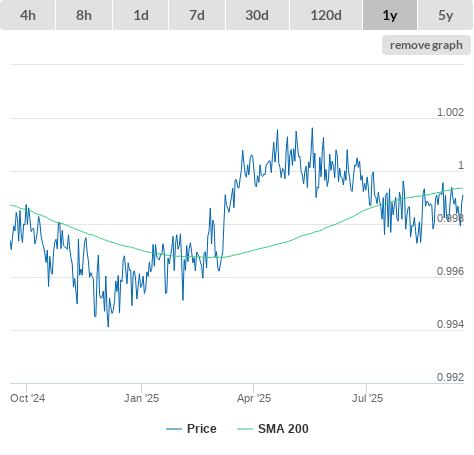Select the 120d range tab
Image resolution: width=474 pixels, height=455 pixels.
(x=326, y=15)
